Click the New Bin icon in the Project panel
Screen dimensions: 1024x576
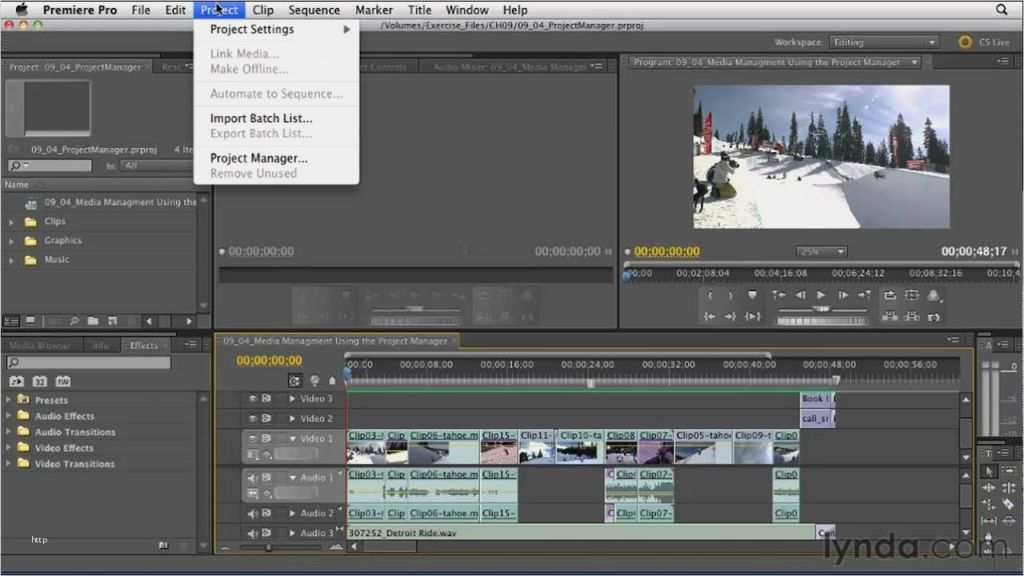pyautogui.click(x=93, y=321)
